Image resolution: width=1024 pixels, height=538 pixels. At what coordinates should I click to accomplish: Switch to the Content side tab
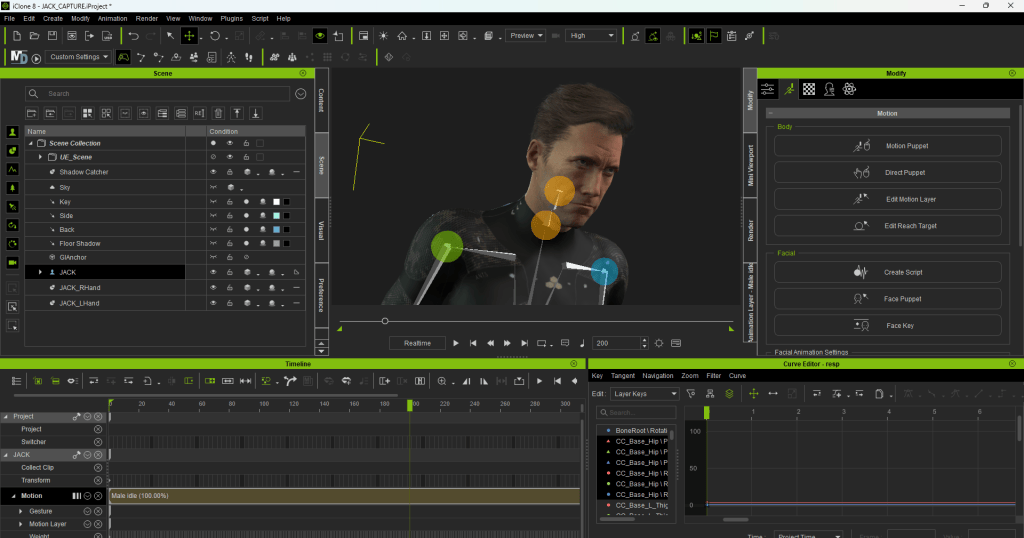pos(321,101)
